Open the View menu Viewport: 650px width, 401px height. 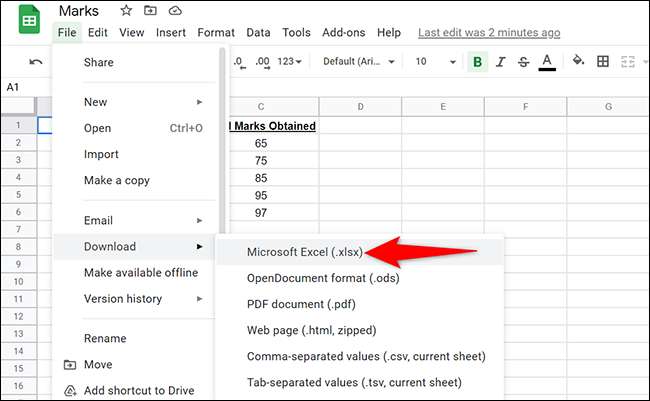point(132,32)
